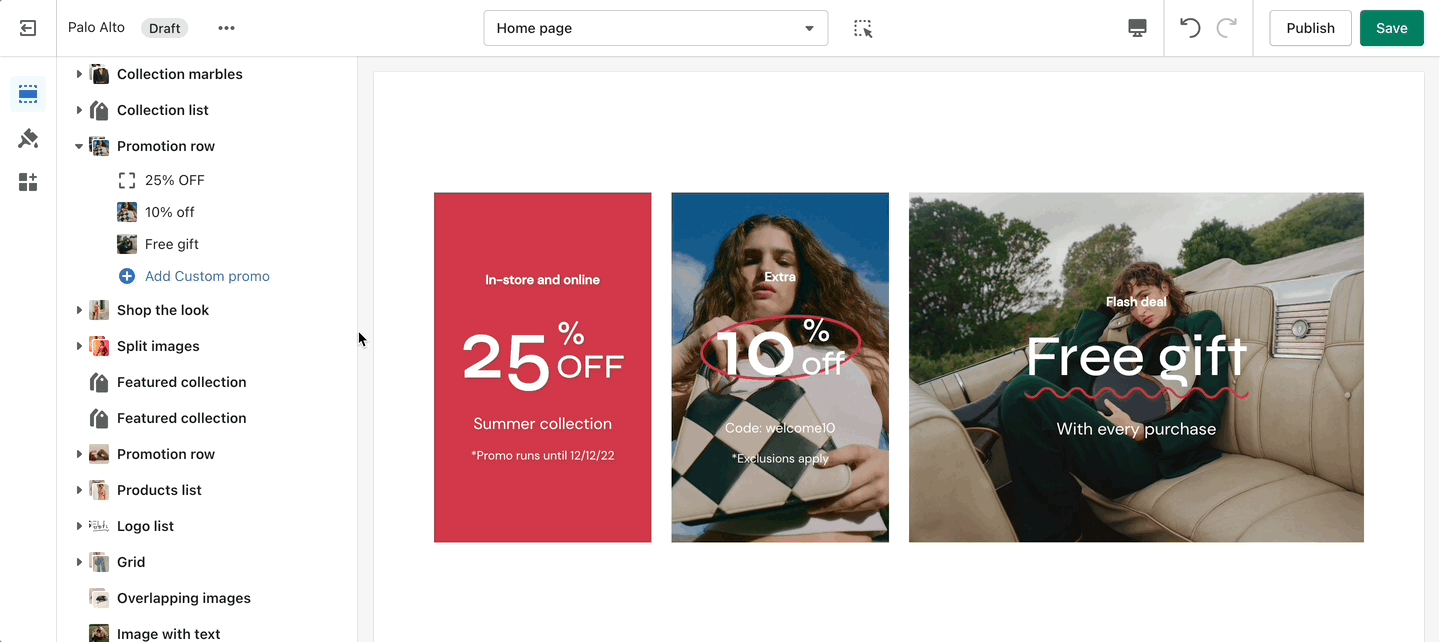Viewport: 1440px width, 642px height.
Task: Expand the Logo list section
Action: point(79,526)
